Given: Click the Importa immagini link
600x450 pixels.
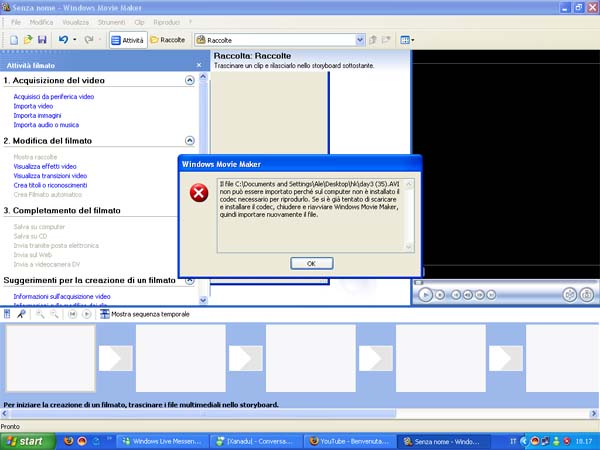Looking at the screenshot, I should click(x=37, y=116).
